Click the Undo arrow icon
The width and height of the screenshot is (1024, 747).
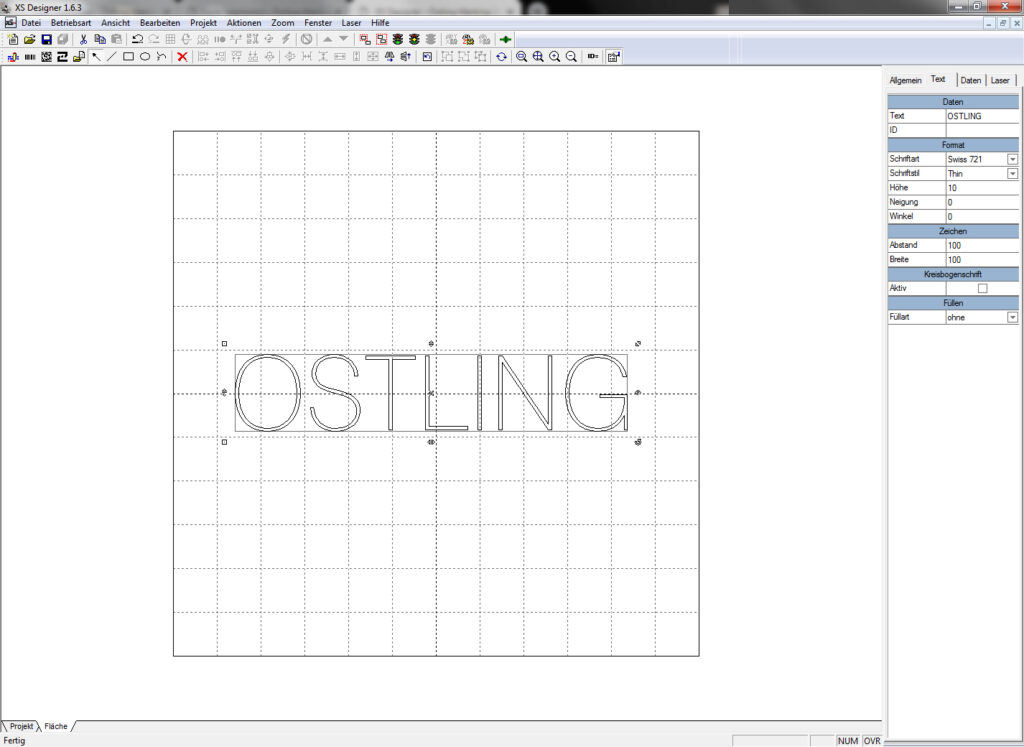(x=137, y=39)
